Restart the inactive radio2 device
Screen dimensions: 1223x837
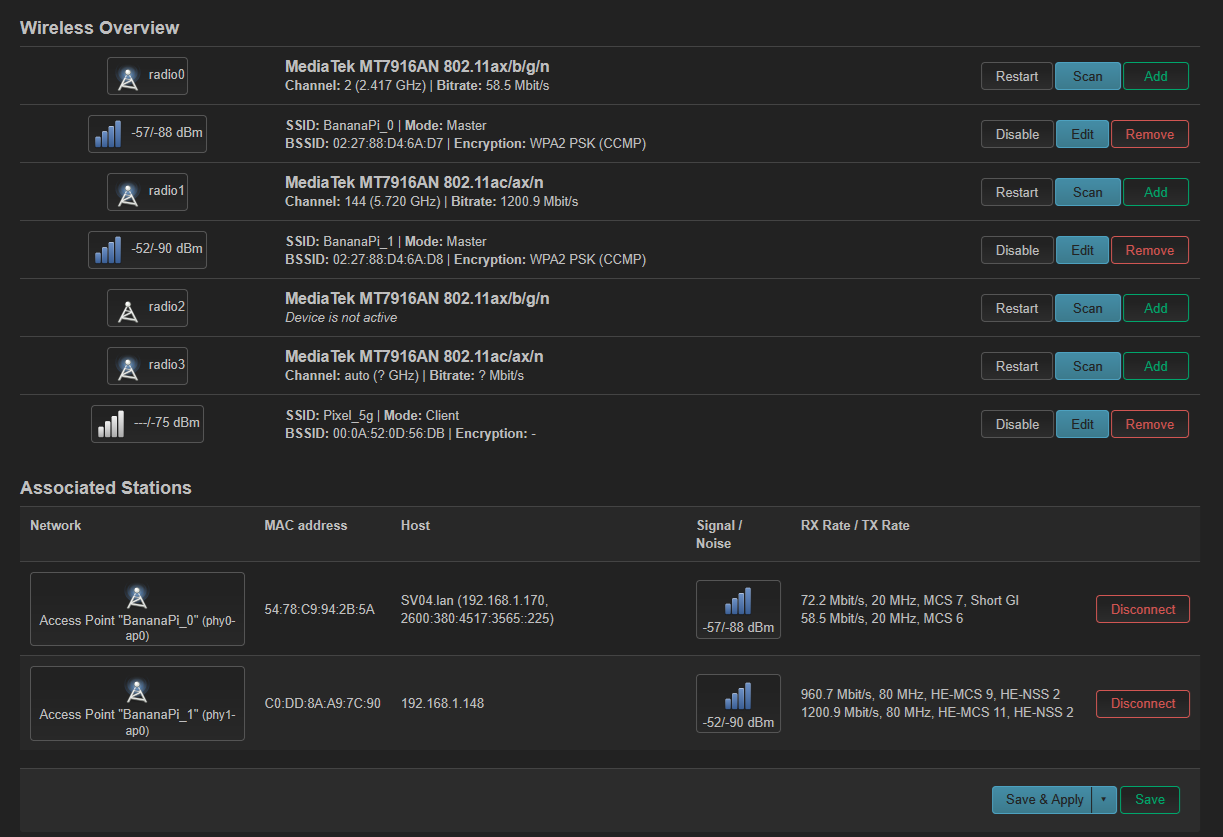click(1017, 308)
